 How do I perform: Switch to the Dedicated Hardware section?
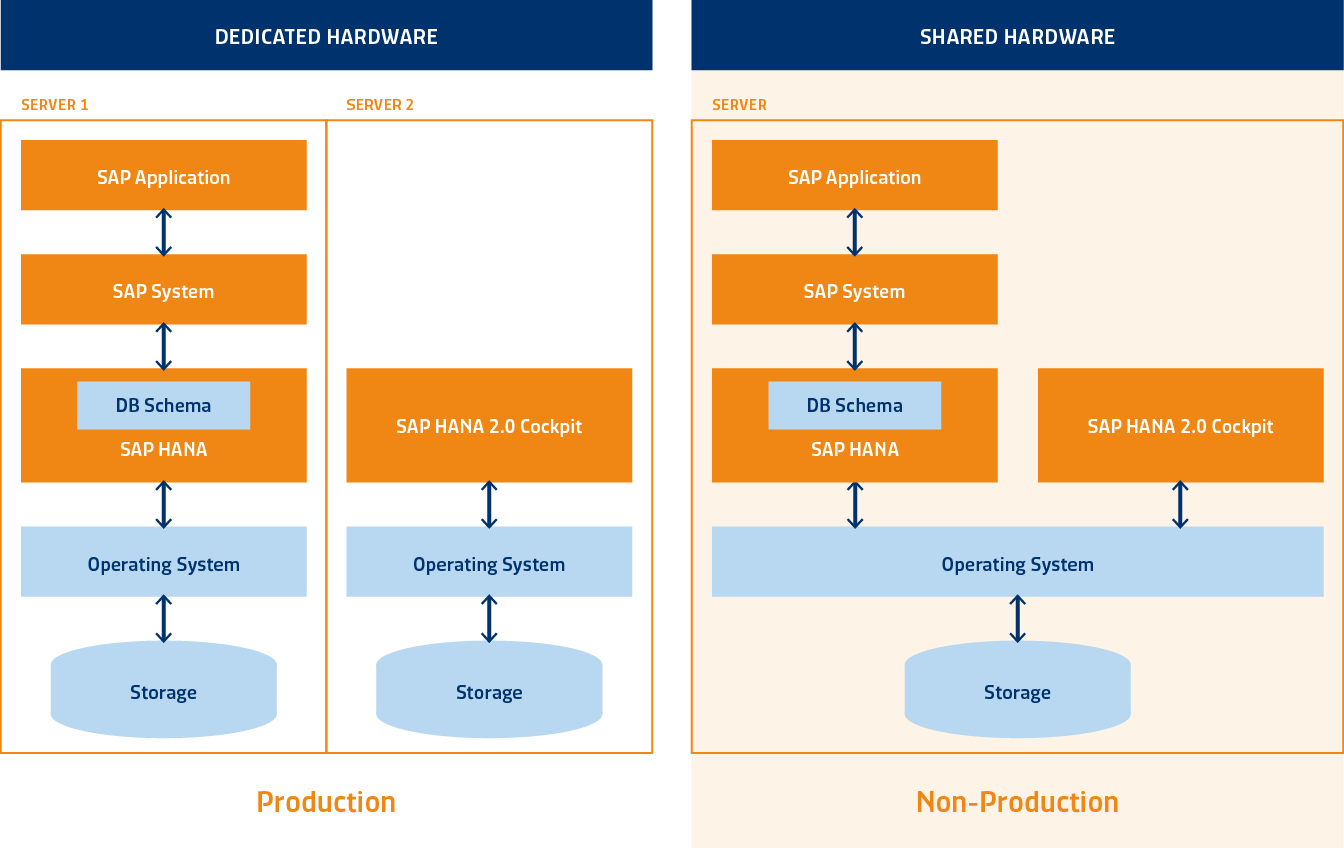[326, 36]
